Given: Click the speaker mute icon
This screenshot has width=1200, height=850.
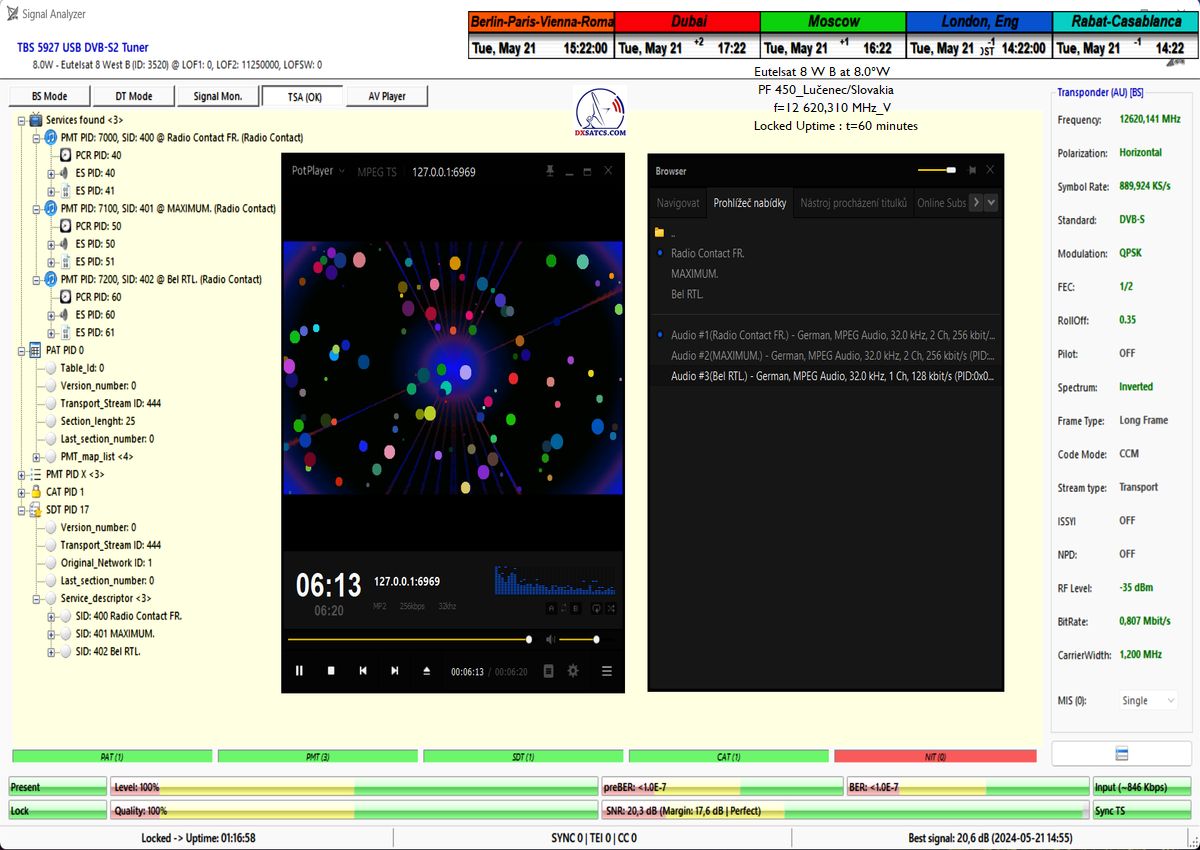Looking at the screenshot, I should [550, 639].
